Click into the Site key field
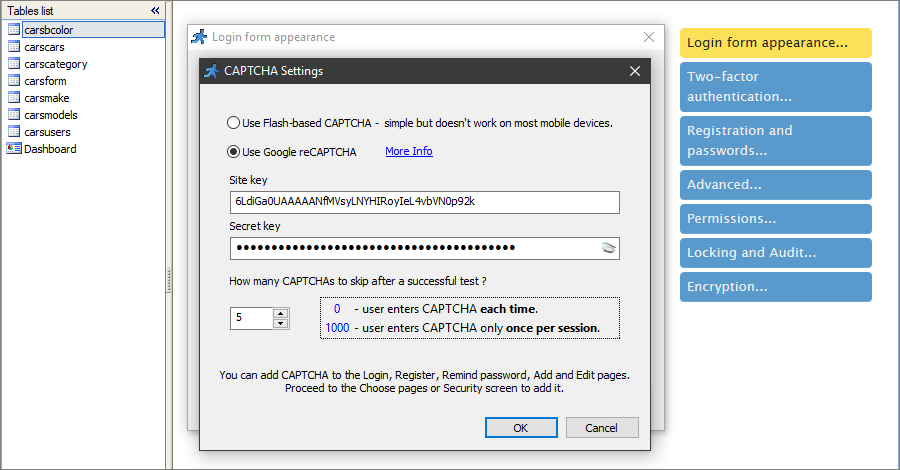Viewport: 900px width, 470px height. pyautogui.click(x=425, y=202)
